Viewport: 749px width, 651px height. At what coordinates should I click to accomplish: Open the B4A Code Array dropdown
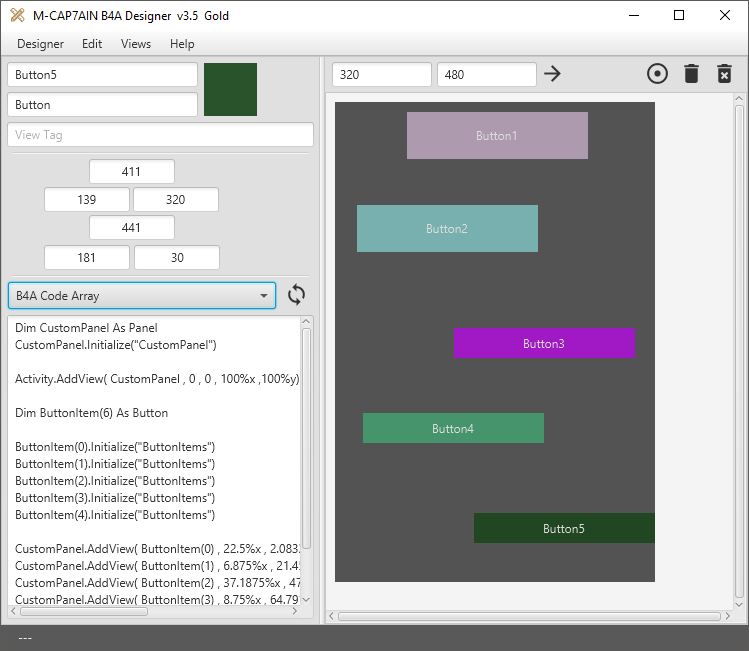click(141, 296)
